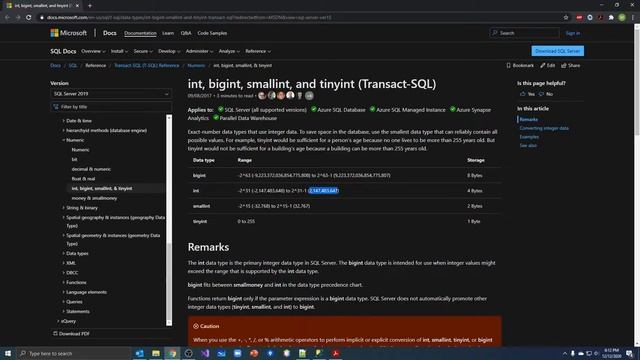This screenshot has height=360, width=640.
Task: Click the 'Filter by title' field
Action: 111,107
